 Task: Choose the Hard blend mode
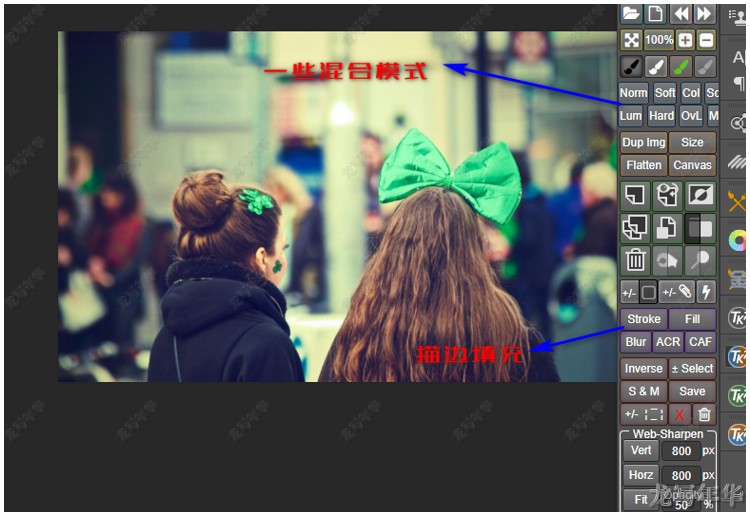click(661, 116)
